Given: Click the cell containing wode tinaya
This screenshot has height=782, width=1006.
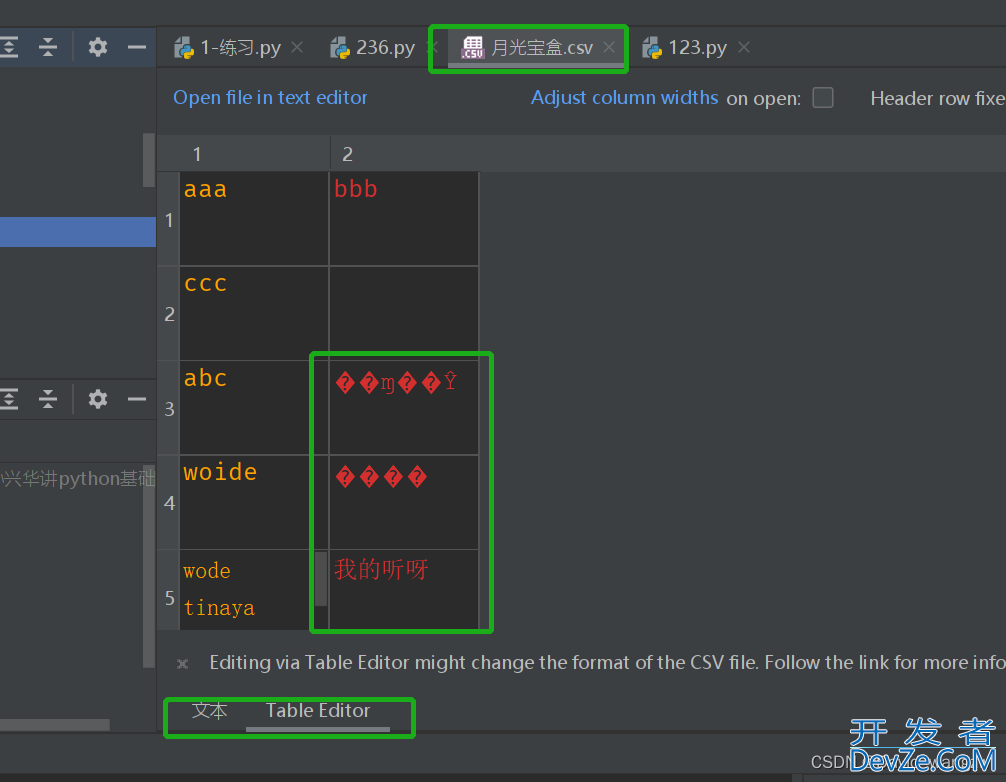Looking at the screenshot, I should click(248, 589).
